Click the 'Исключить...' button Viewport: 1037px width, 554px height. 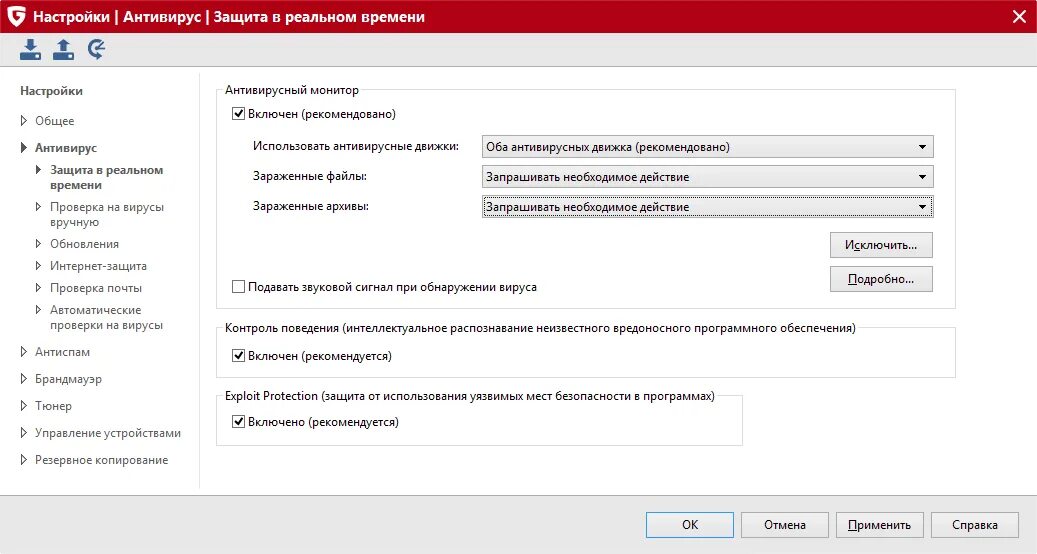881,245
